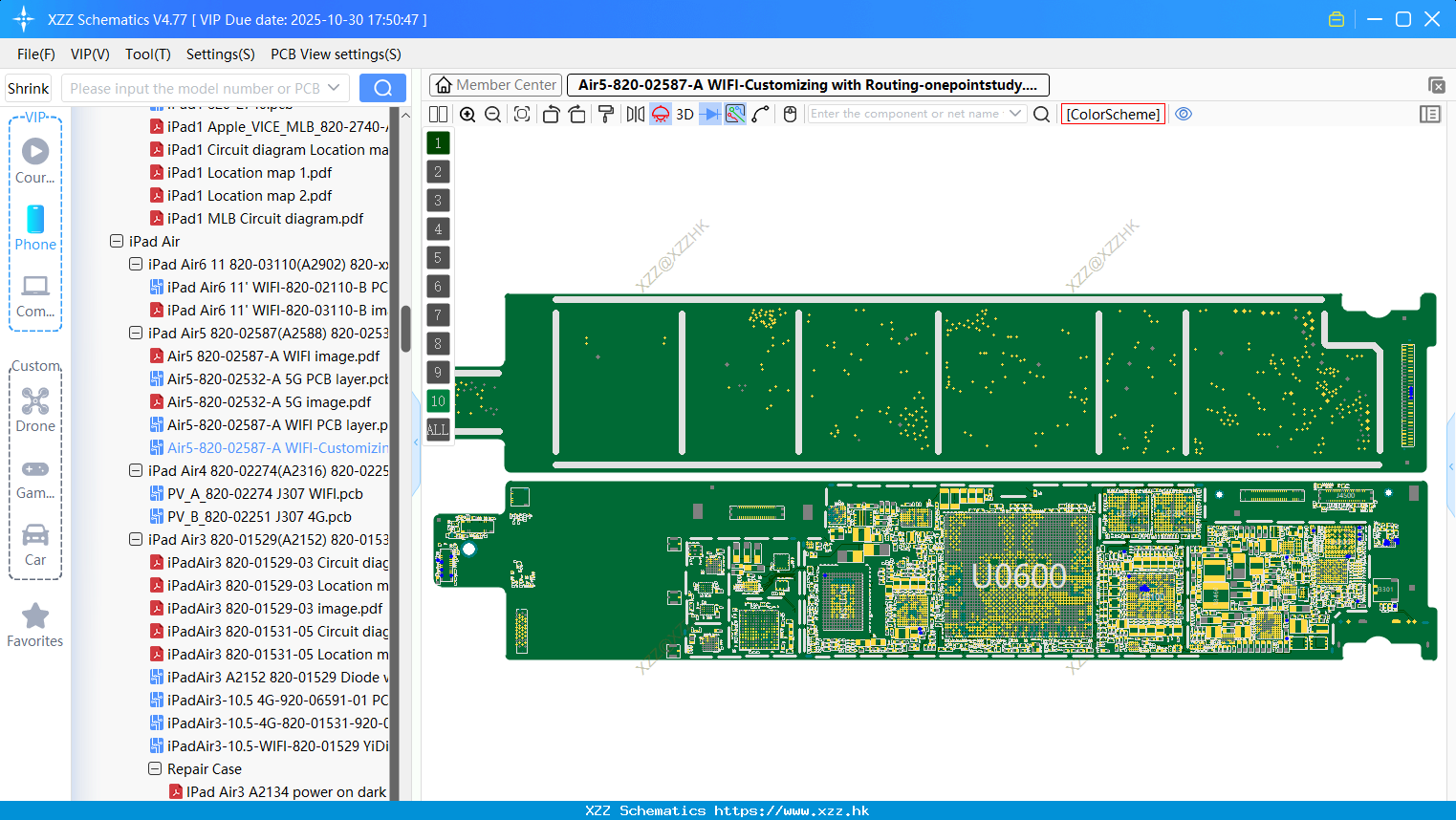Rotate the board counterclockwise
This screenshot has width=1456, height=820.
(551, 114)
